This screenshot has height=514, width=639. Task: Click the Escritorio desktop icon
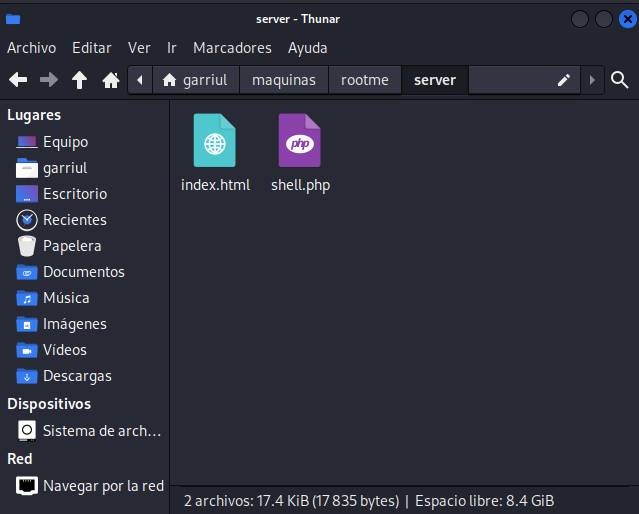(x=27, y=194)
